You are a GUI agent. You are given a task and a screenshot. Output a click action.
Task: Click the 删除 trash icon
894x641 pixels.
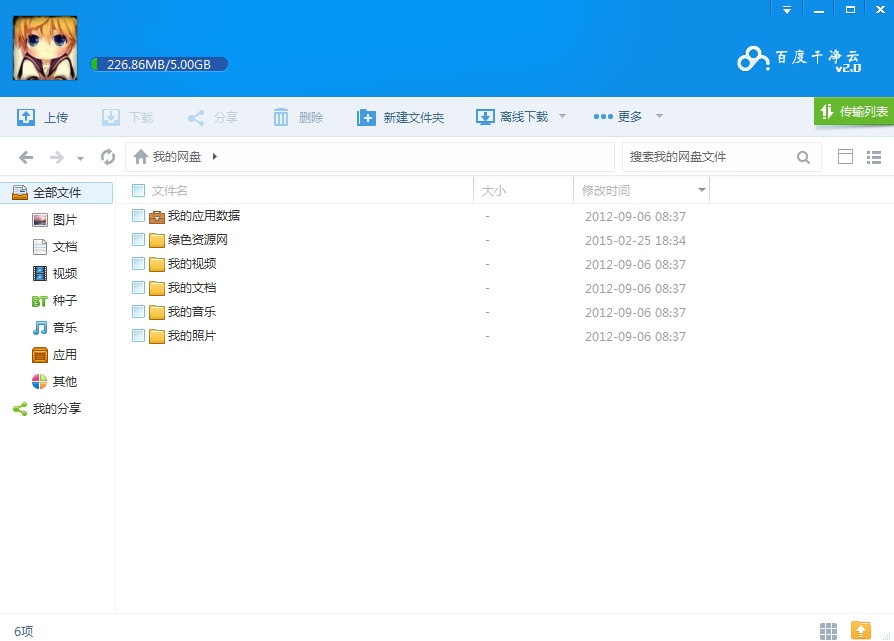(x=281, y=117)
